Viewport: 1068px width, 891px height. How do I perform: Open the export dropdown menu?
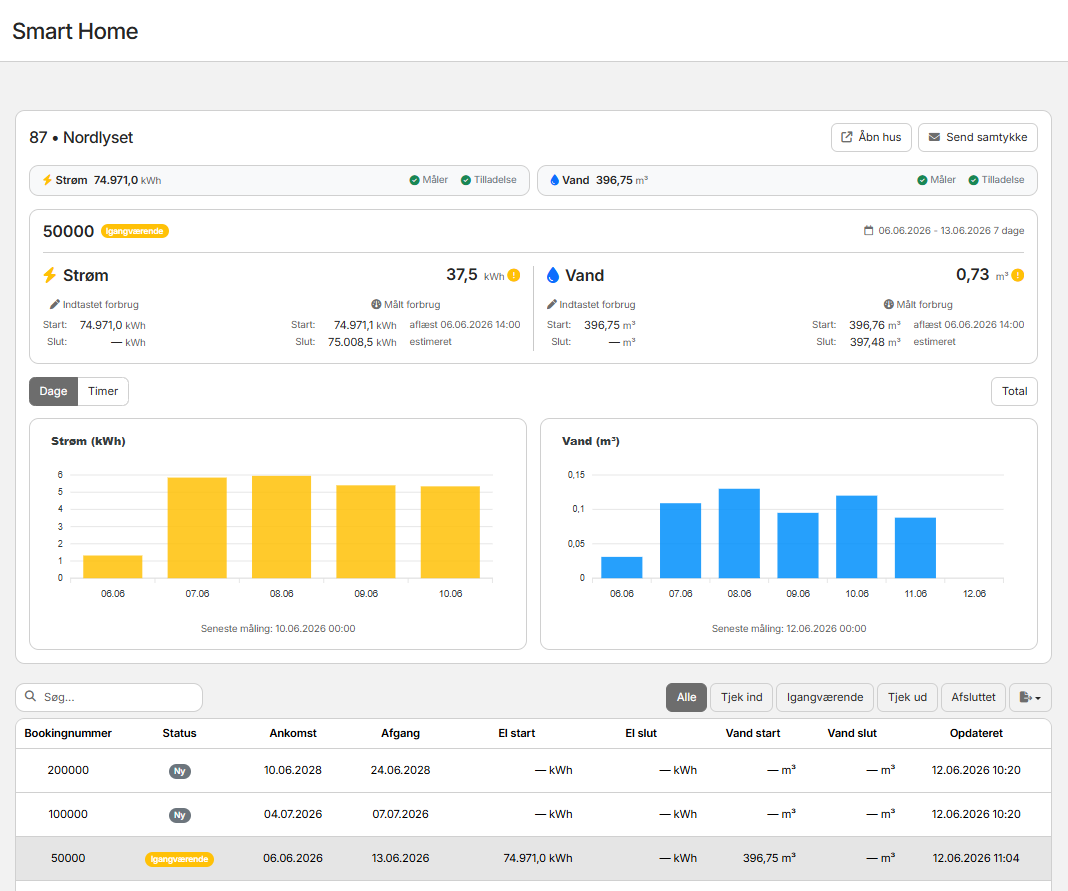click(1030, 698)
